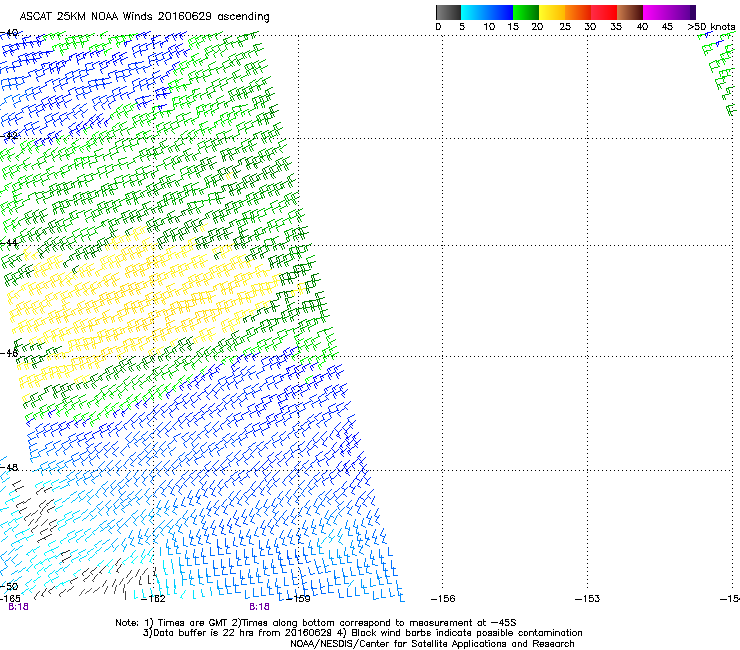Click the ASCAT 25KM NOAA Winds title
Image resolution: width=740 pixels, height=650 pixels.
[144, 17]
